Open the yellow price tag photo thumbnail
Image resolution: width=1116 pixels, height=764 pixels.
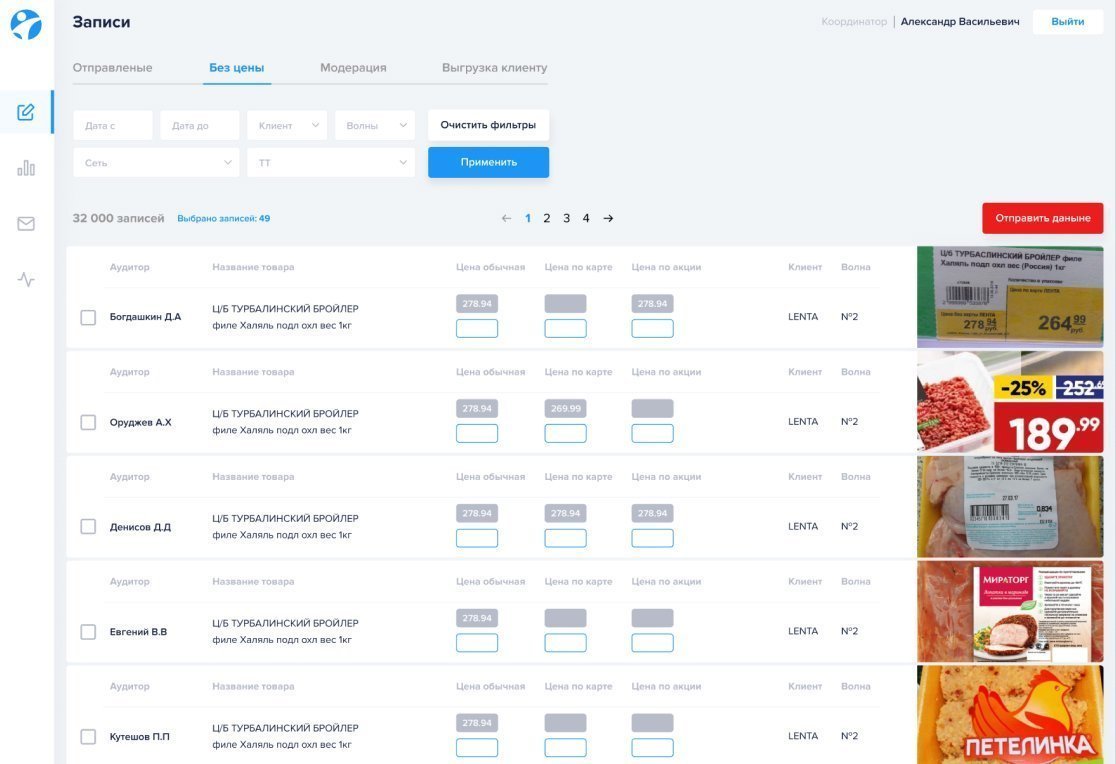point(1010,297)
